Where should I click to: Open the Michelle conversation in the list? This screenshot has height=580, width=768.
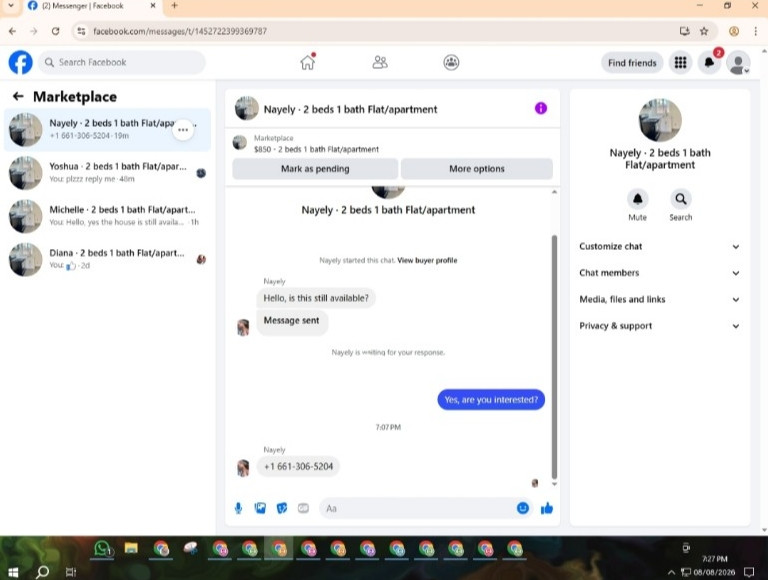click(107, 216)
